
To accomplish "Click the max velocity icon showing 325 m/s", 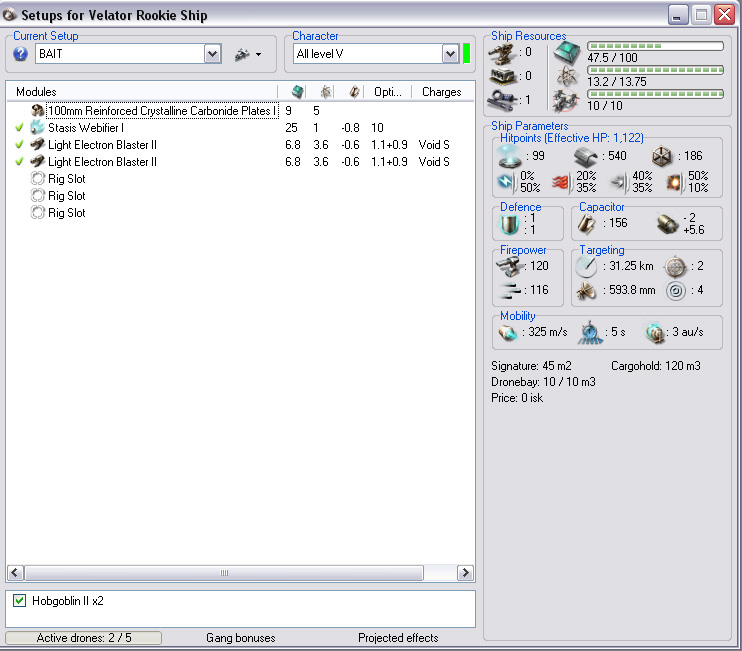I will [x=509, y=333].
